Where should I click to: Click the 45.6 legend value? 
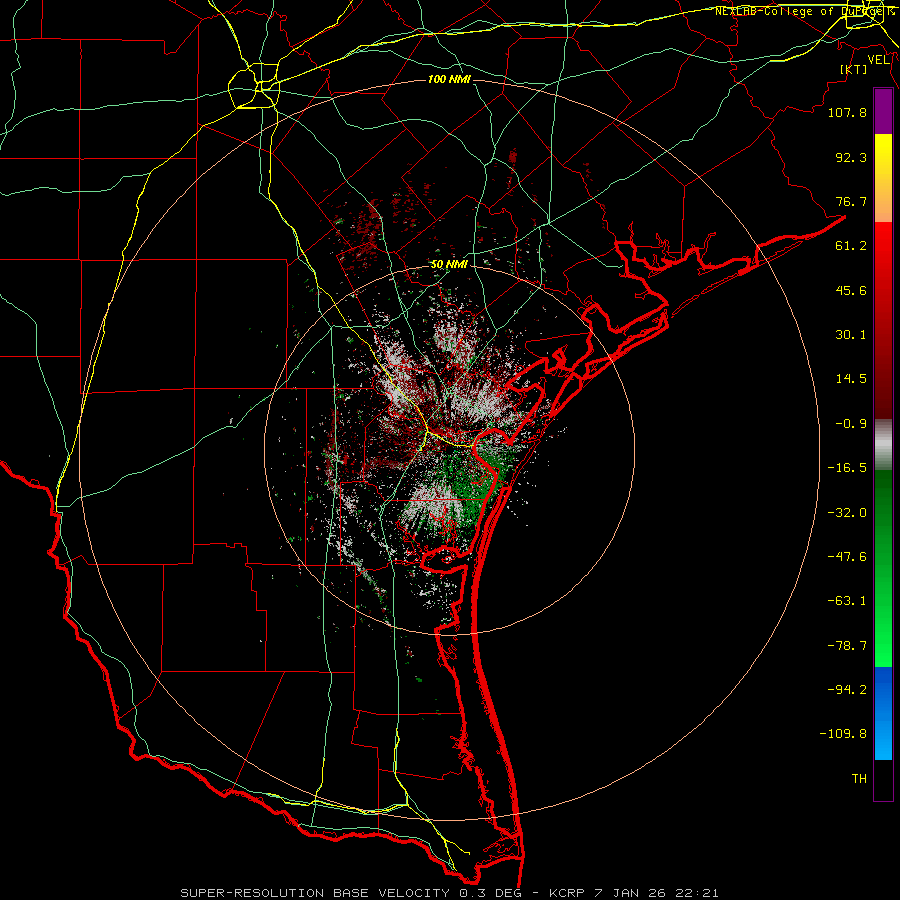pos(851,290)
